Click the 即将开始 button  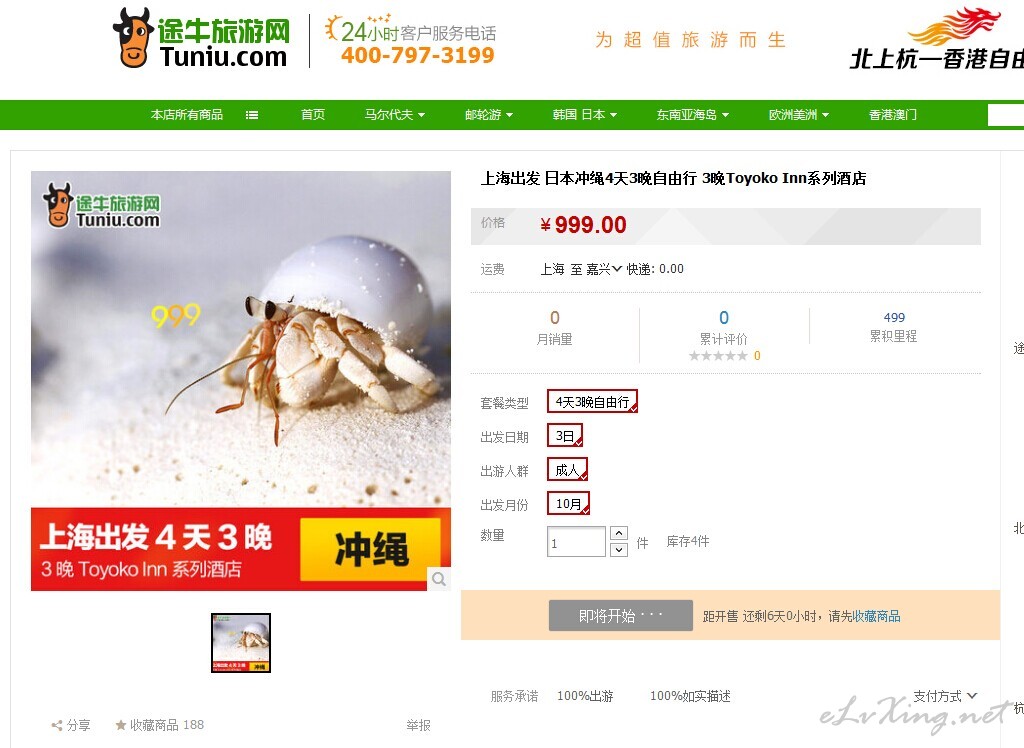(620, 615)
